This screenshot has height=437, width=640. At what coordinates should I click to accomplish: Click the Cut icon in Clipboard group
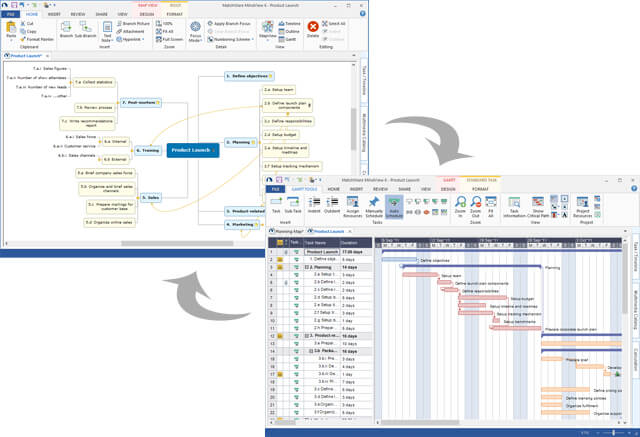[x=23, y=24]
